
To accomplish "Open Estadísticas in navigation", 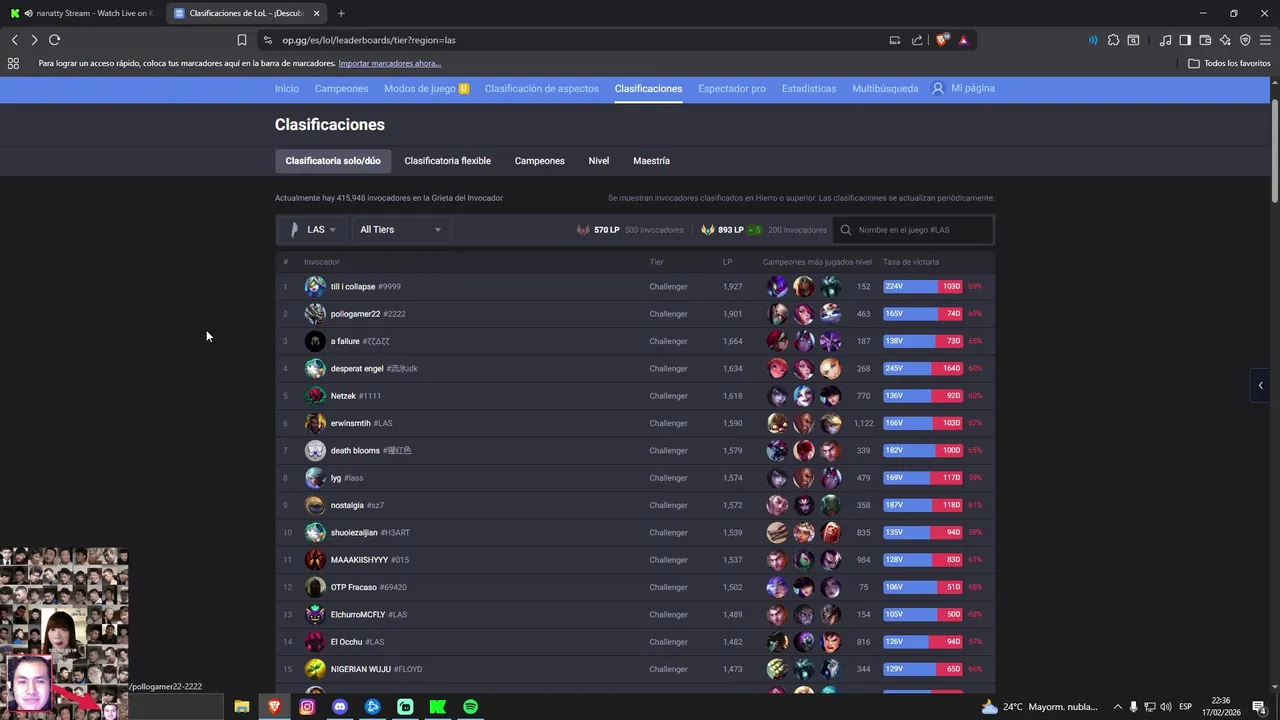I will click(809, 88).
